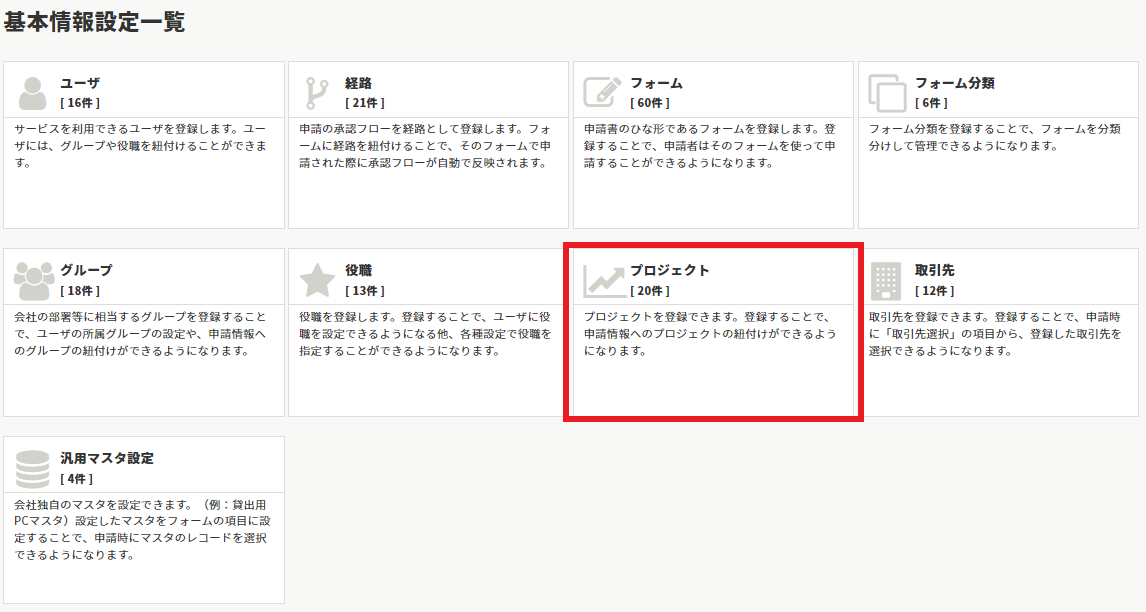The image size is (1146, 612).
Task: Click the building icon for 取引先
Action: 886,281
